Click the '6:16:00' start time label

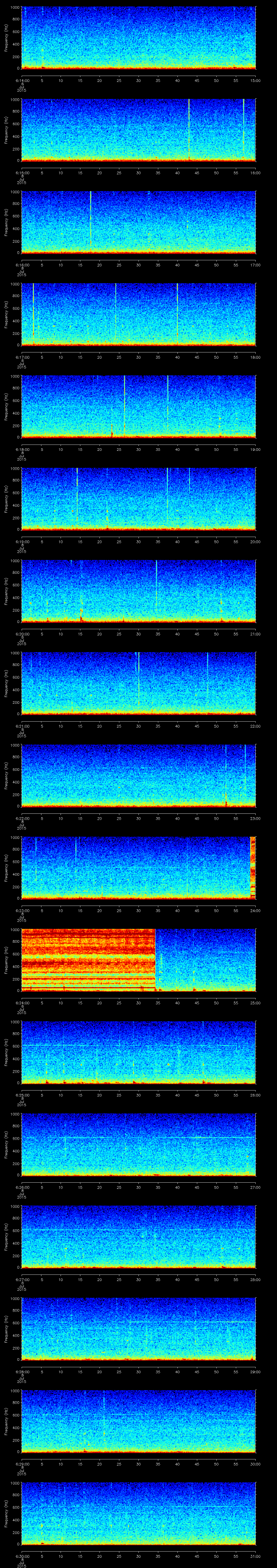(22, 265)
